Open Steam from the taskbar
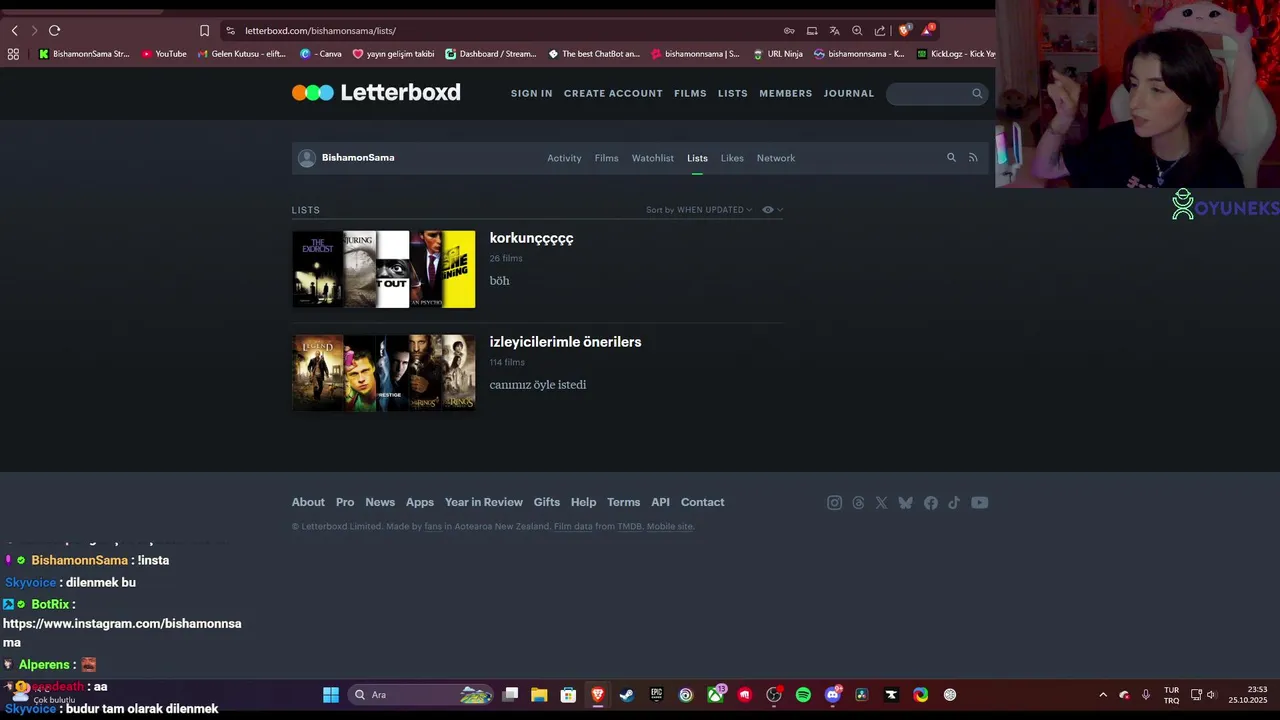The image size is (1280, 720). pos(627,695)
